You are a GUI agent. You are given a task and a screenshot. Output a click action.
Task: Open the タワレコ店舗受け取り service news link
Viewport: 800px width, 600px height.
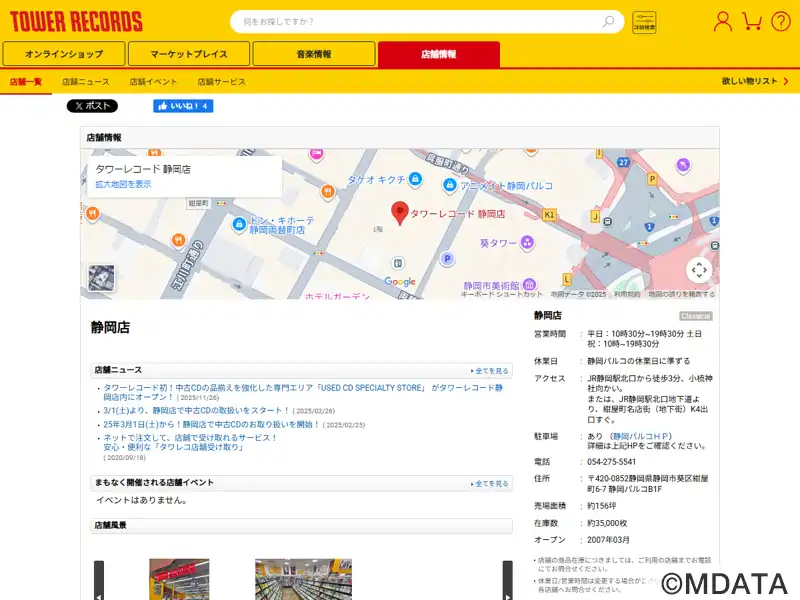(190, 442)
